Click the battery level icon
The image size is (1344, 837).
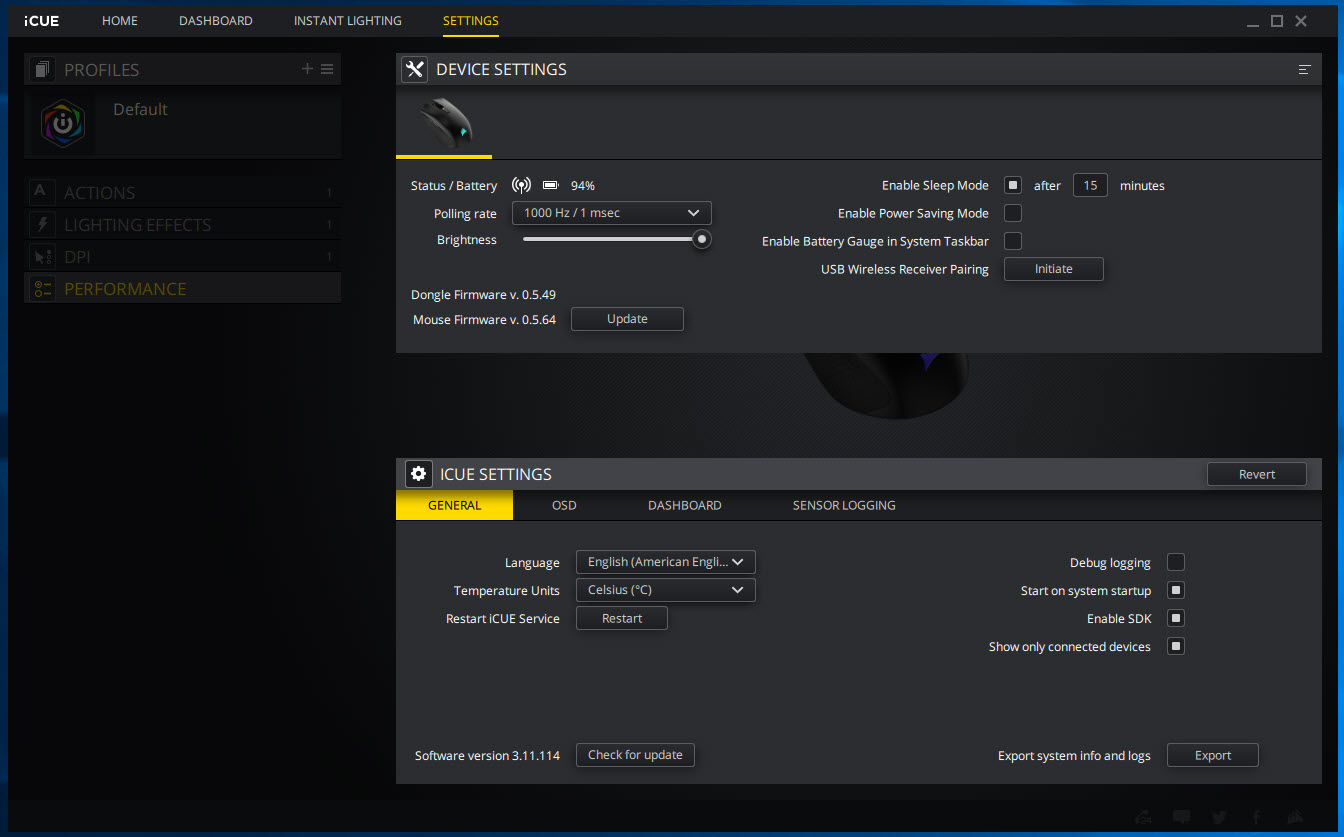(x=550, y=185)
